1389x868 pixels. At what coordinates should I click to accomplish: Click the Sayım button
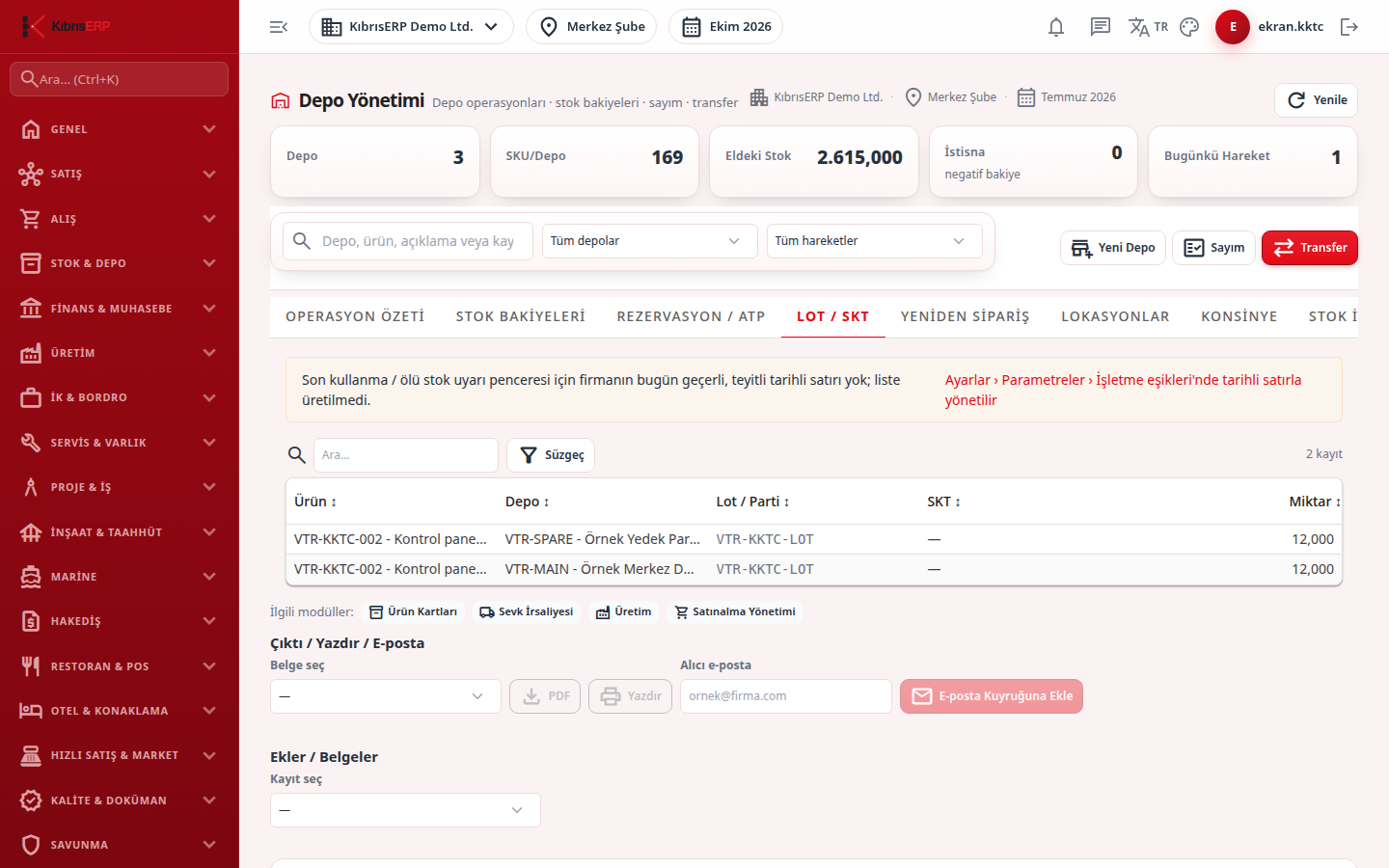coord(1213,248)
